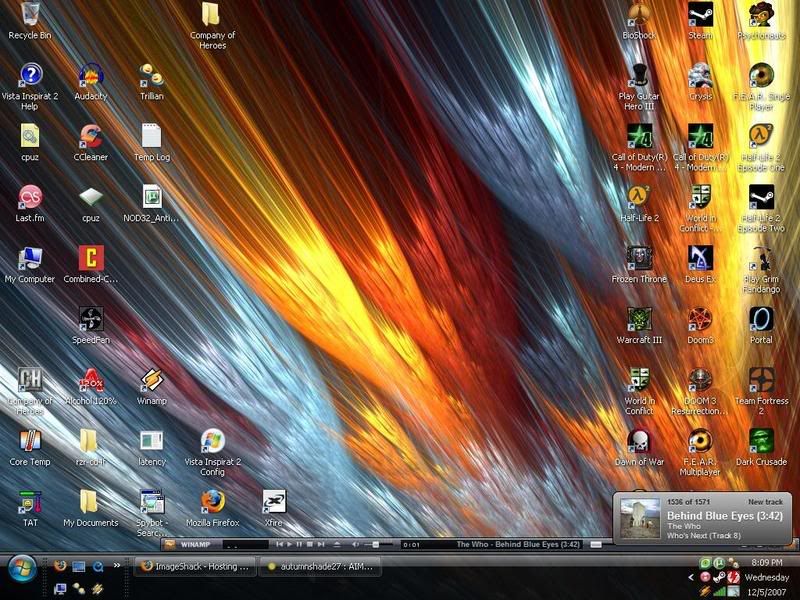Show hidden system tray icons arrow
Viewport: 800px width, 600px height.
691,578
